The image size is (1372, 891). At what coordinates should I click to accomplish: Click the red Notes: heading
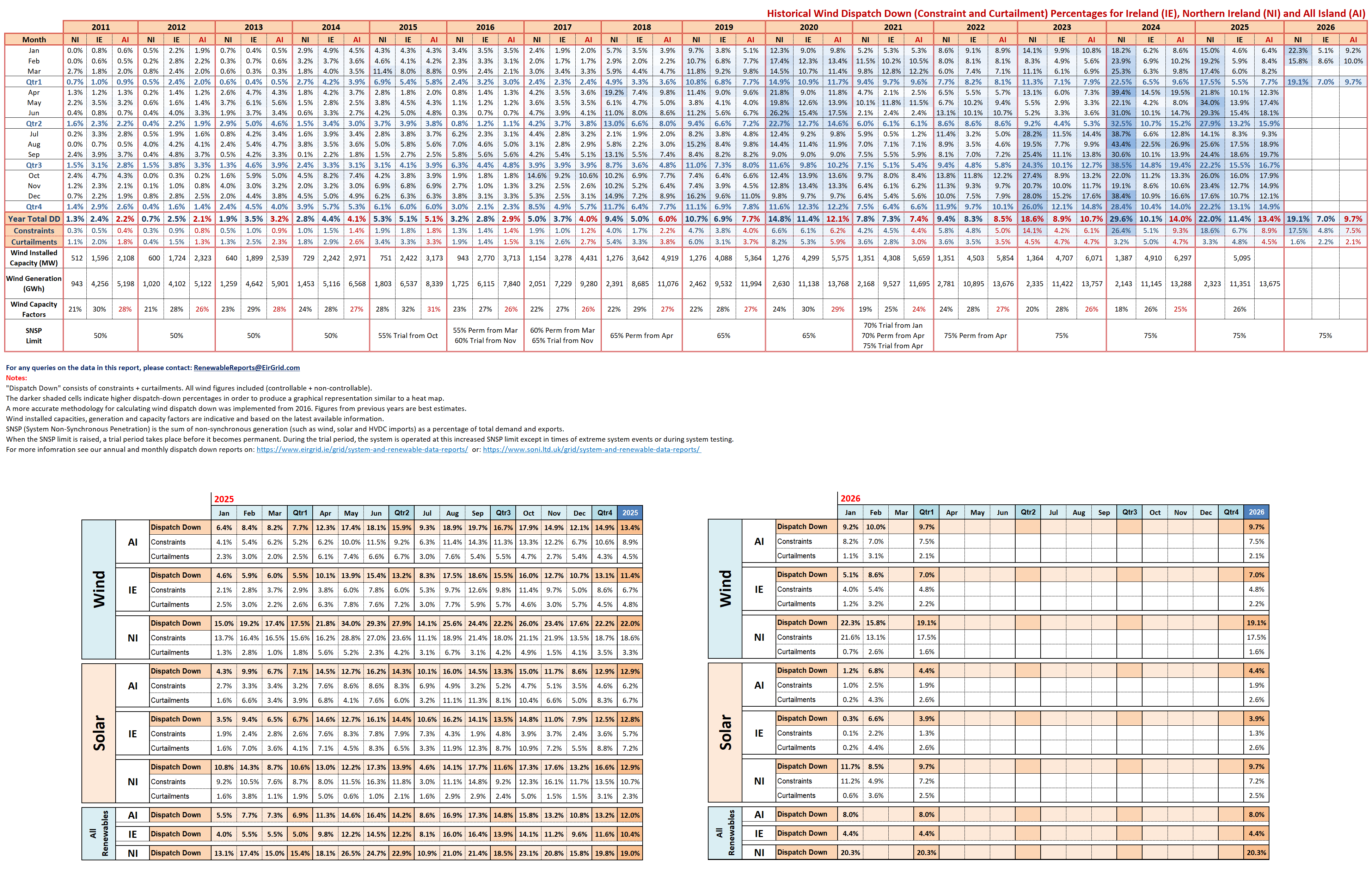click(x=16, y=378)
